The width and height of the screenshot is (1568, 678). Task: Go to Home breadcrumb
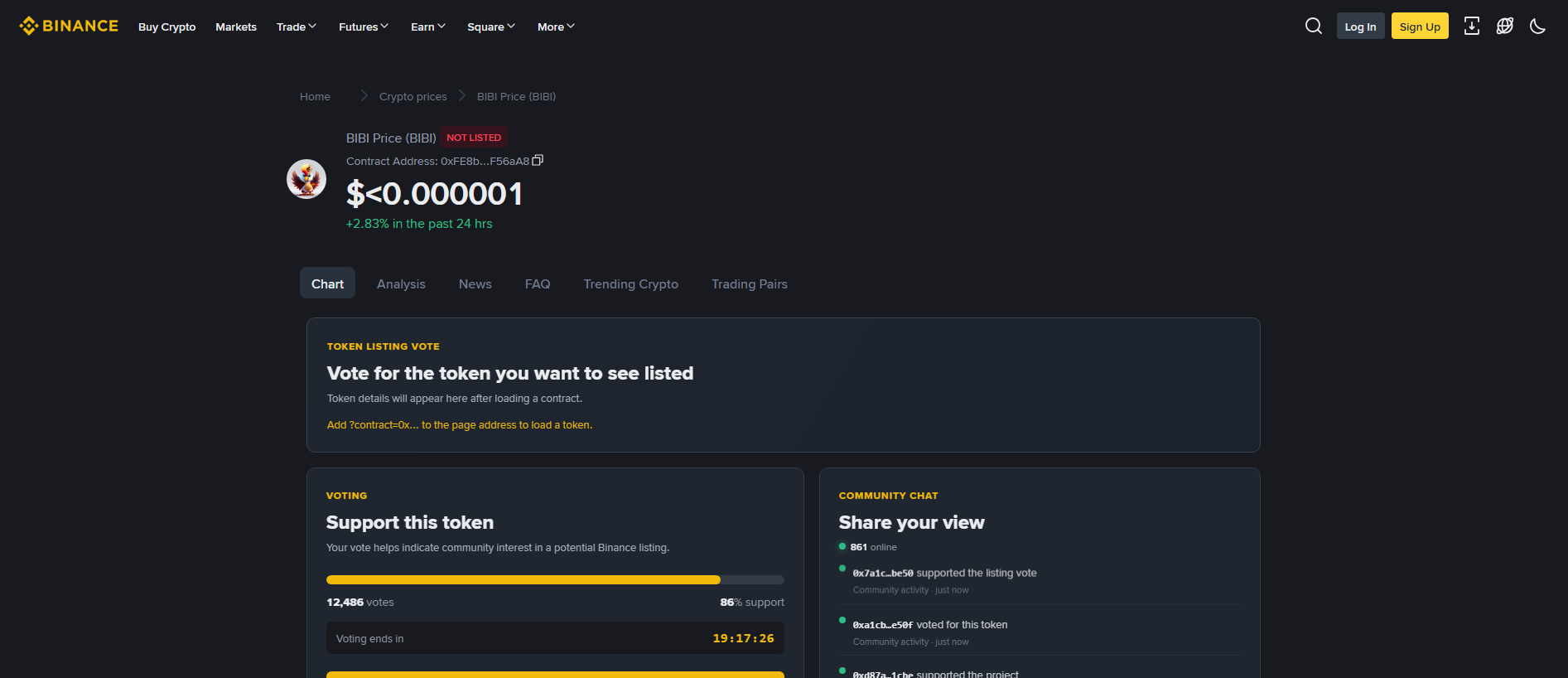[x=315, y=97]
